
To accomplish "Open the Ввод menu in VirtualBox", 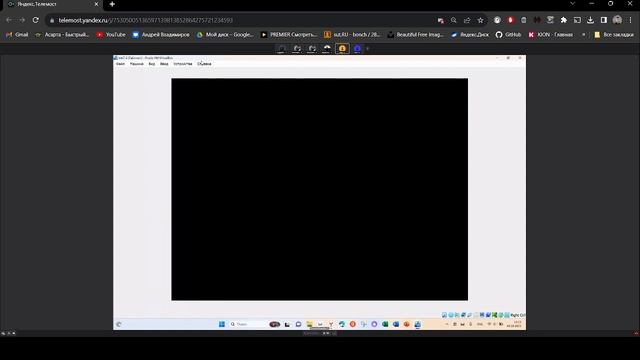I will (164, 64).
